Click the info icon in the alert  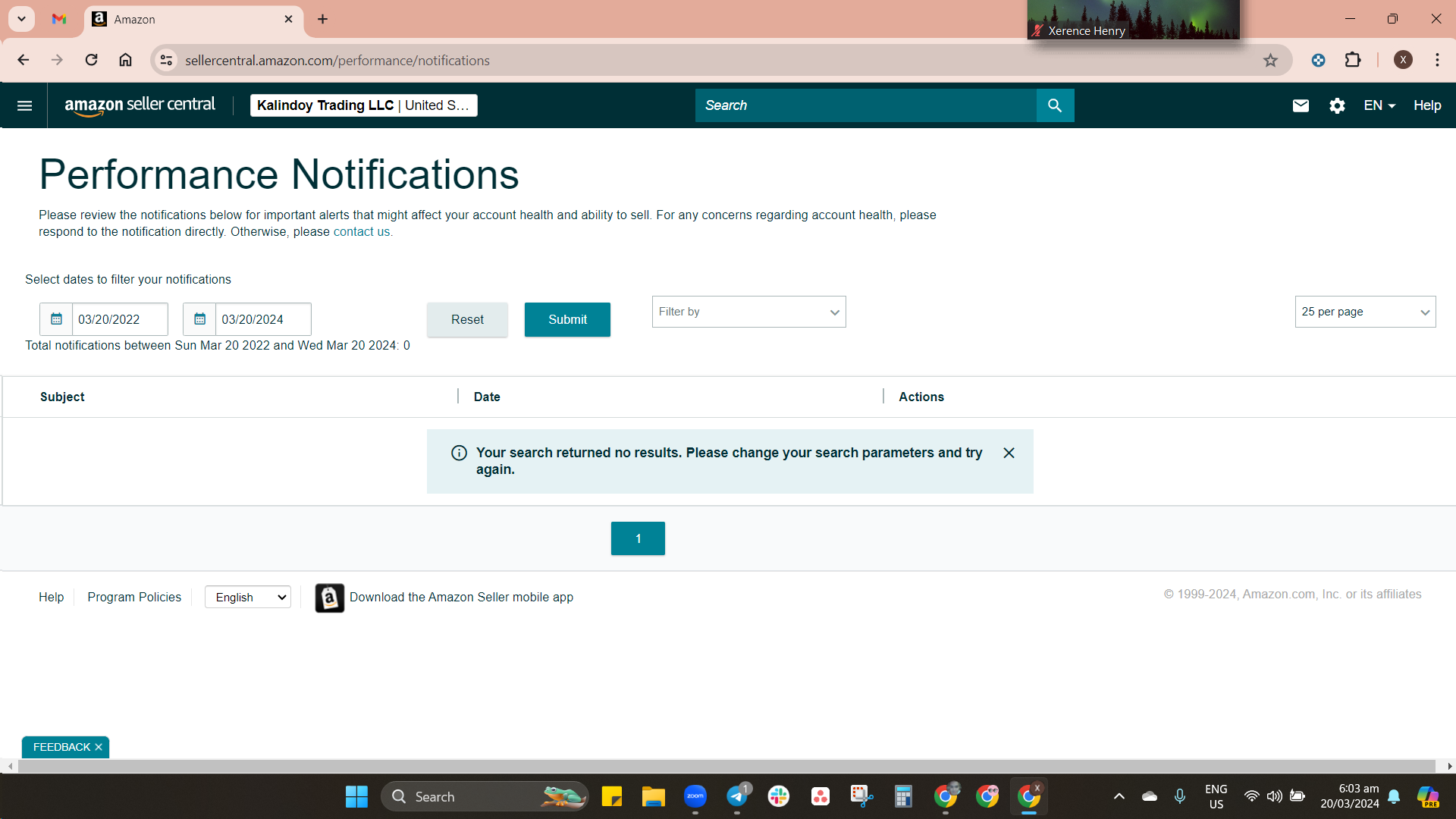click(459, 453)
